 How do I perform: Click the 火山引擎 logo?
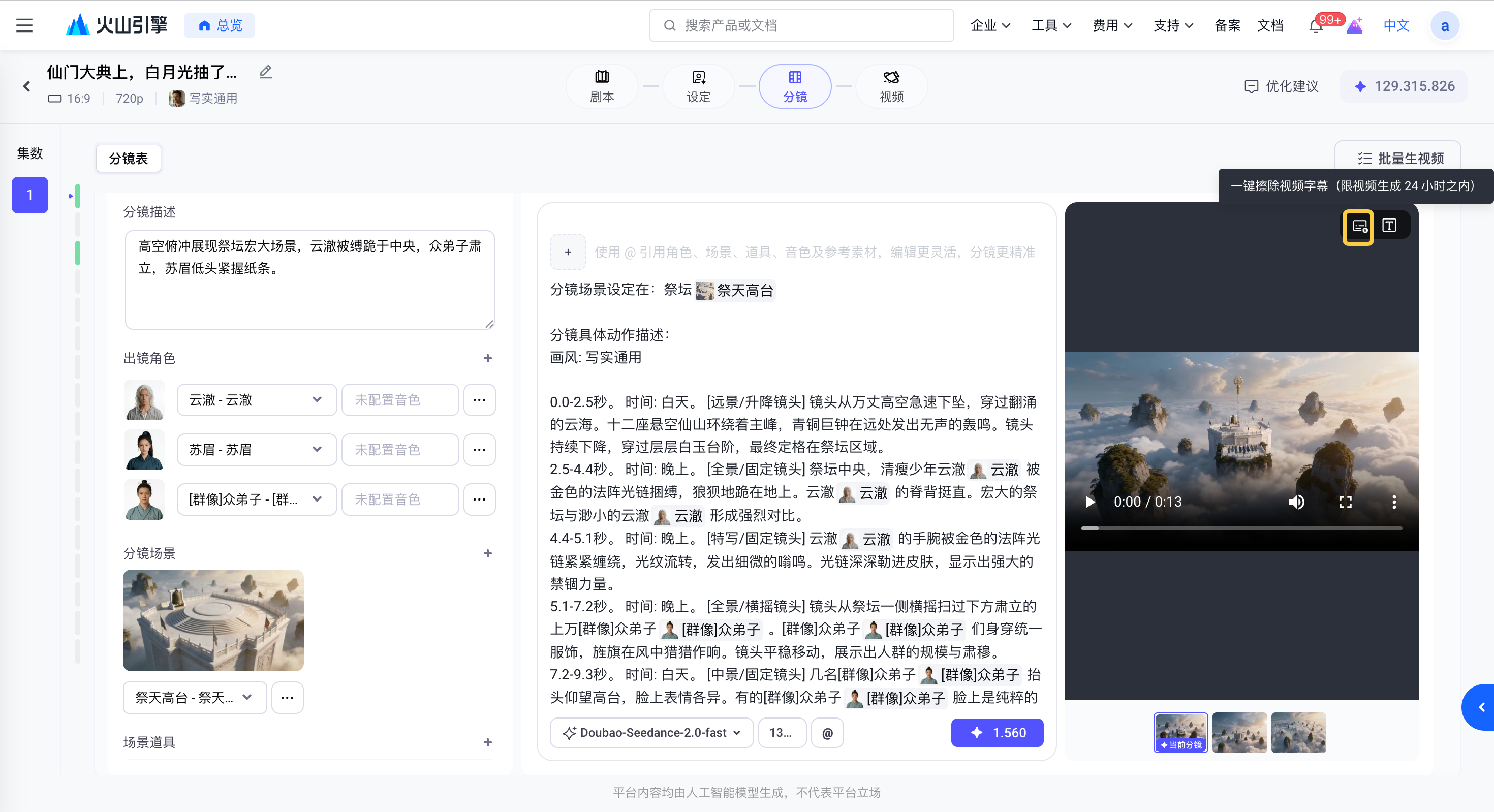click(x=116, y=25)
